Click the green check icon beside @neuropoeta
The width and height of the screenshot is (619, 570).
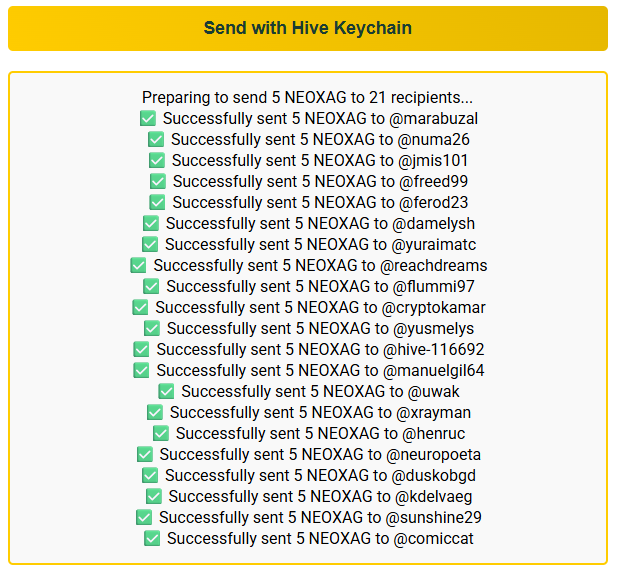pyautogui.click(x=144, y=454)
